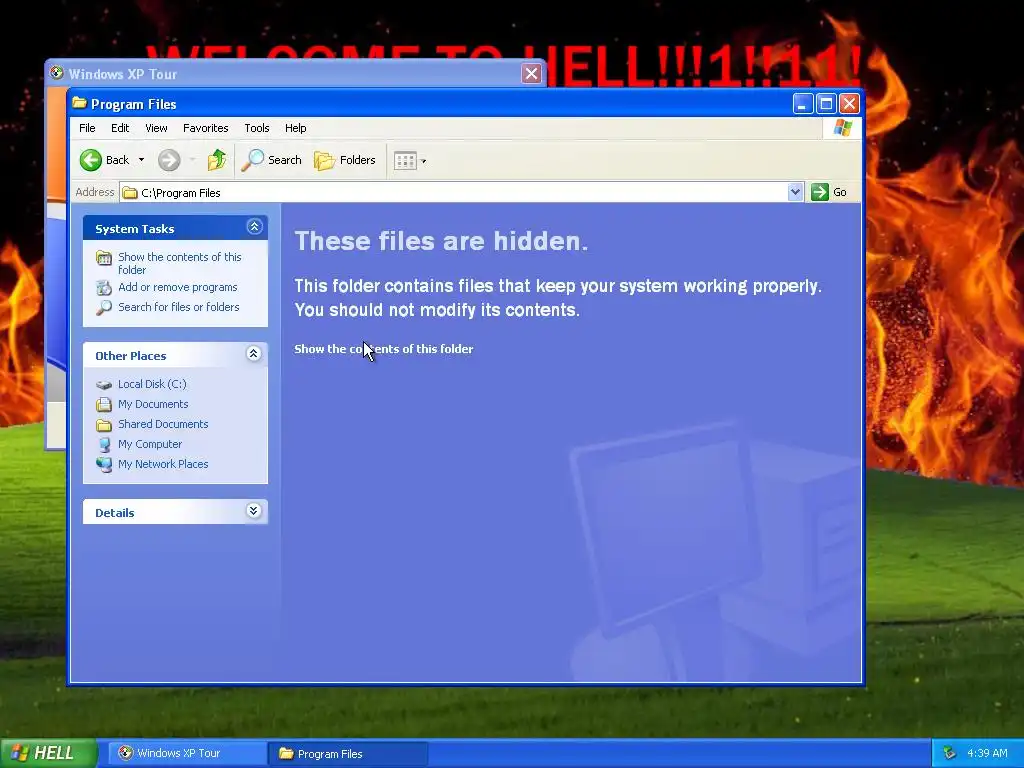Viewport: 1024px width, 768px height.
Task: Click the Go button beside address bar
Action: tap(829, 192)
